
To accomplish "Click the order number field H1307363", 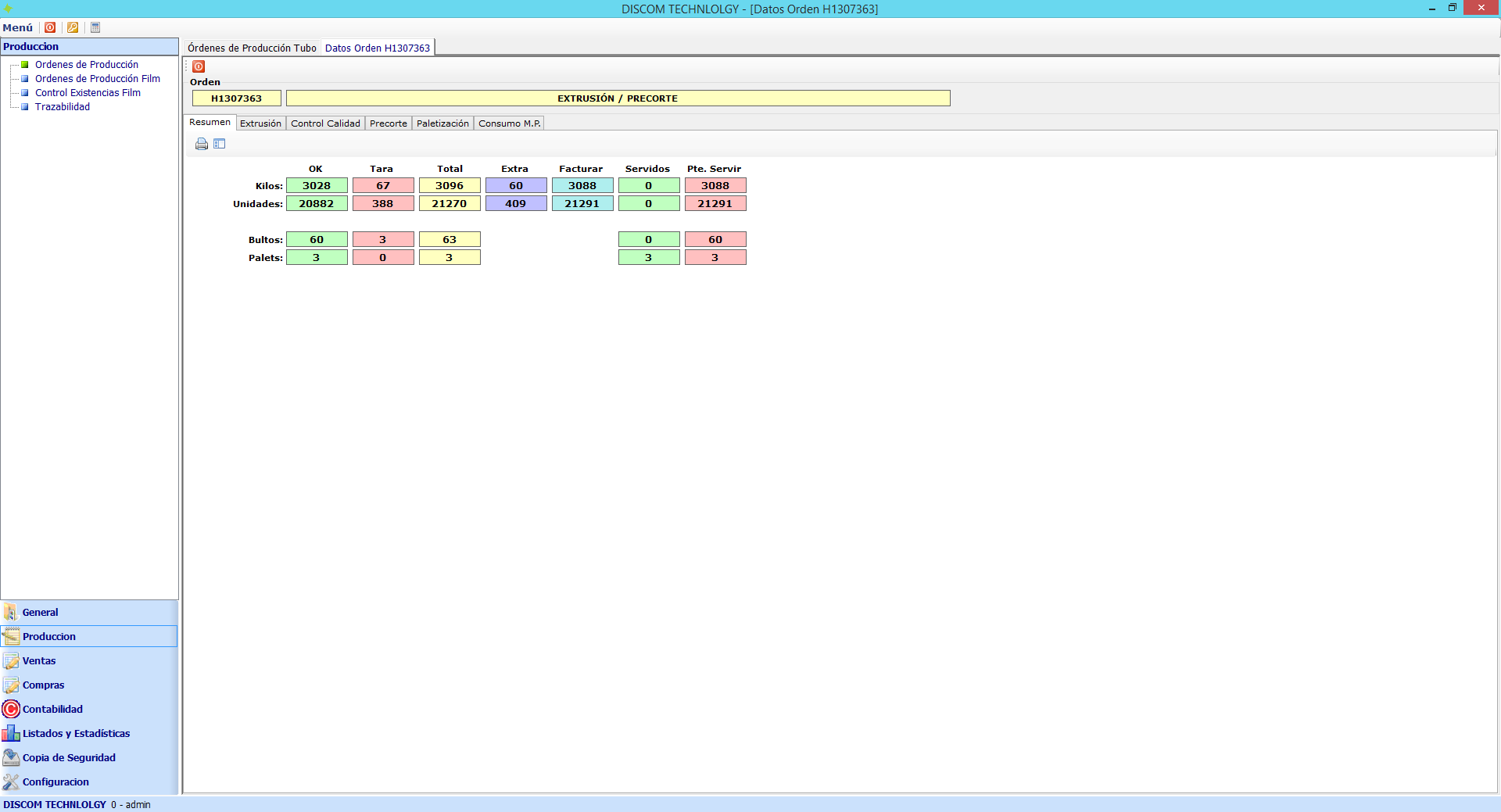I will (236, 98).
